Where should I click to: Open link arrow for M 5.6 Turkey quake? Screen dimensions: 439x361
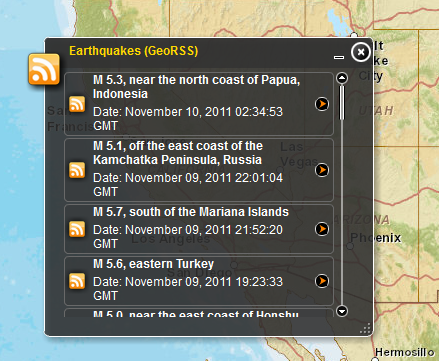coord(322,281)
